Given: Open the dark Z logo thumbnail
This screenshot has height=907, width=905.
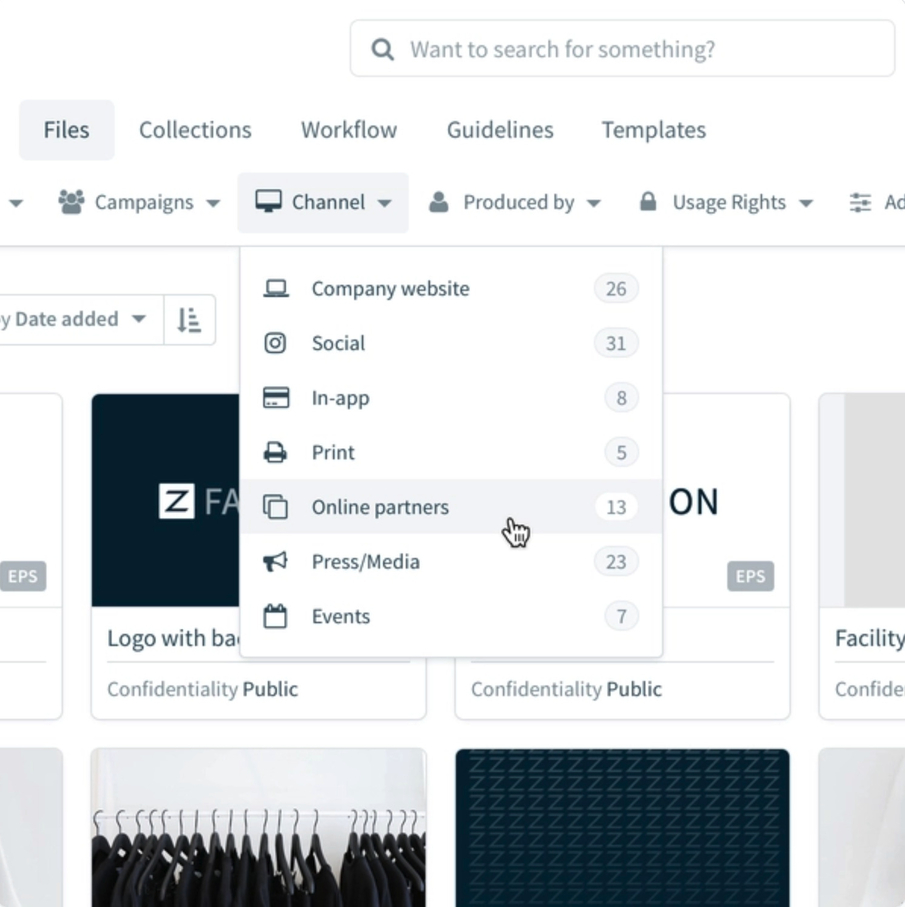Looking at the screenshot, I should 165,500.
